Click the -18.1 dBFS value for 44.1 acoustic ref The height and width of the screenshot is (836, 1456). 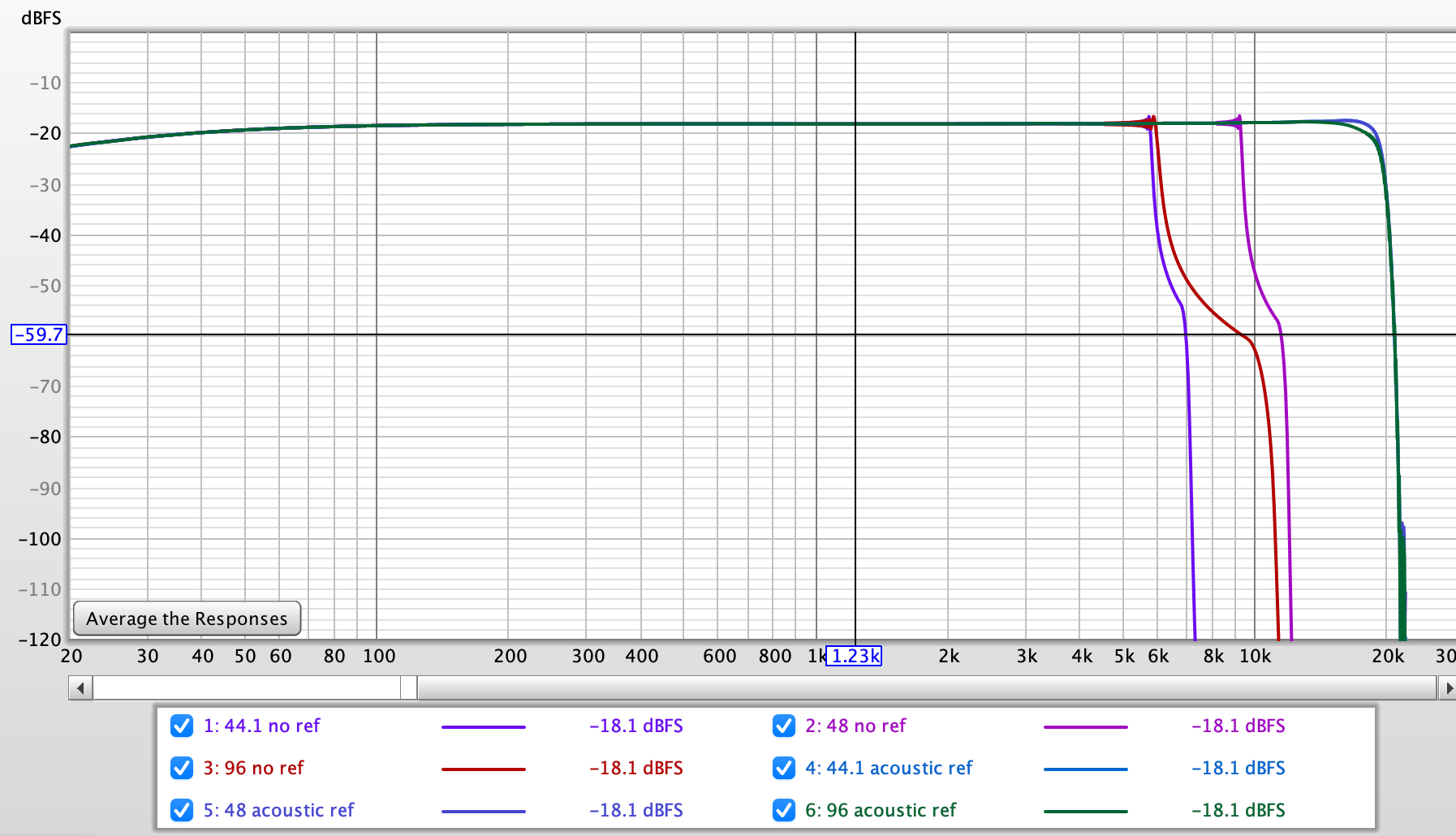pos(1238,768)
